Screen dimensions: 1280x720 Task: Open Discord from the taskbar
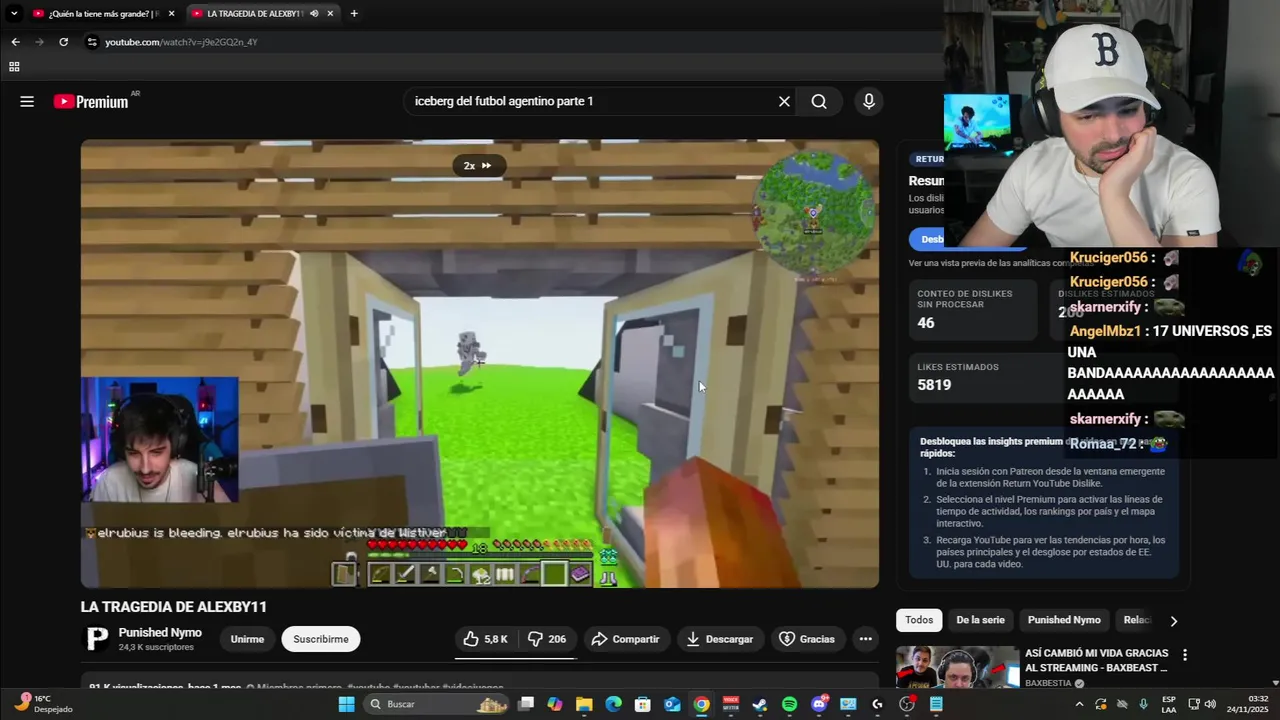(x=819, y=704)
